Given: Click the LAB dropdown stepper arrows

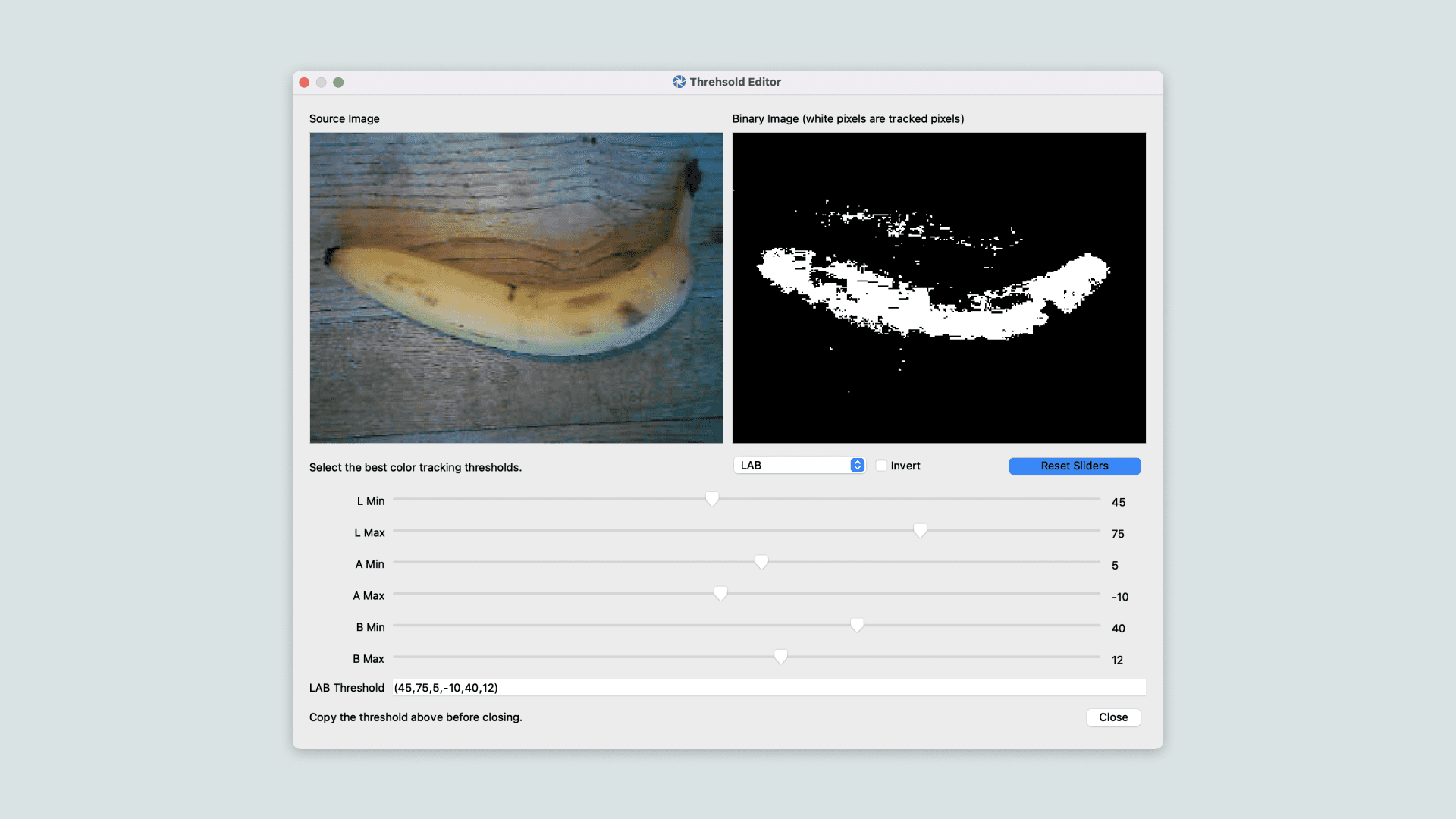Looking at the screenshot, I should pyautogui.click(x=857, y=466).
